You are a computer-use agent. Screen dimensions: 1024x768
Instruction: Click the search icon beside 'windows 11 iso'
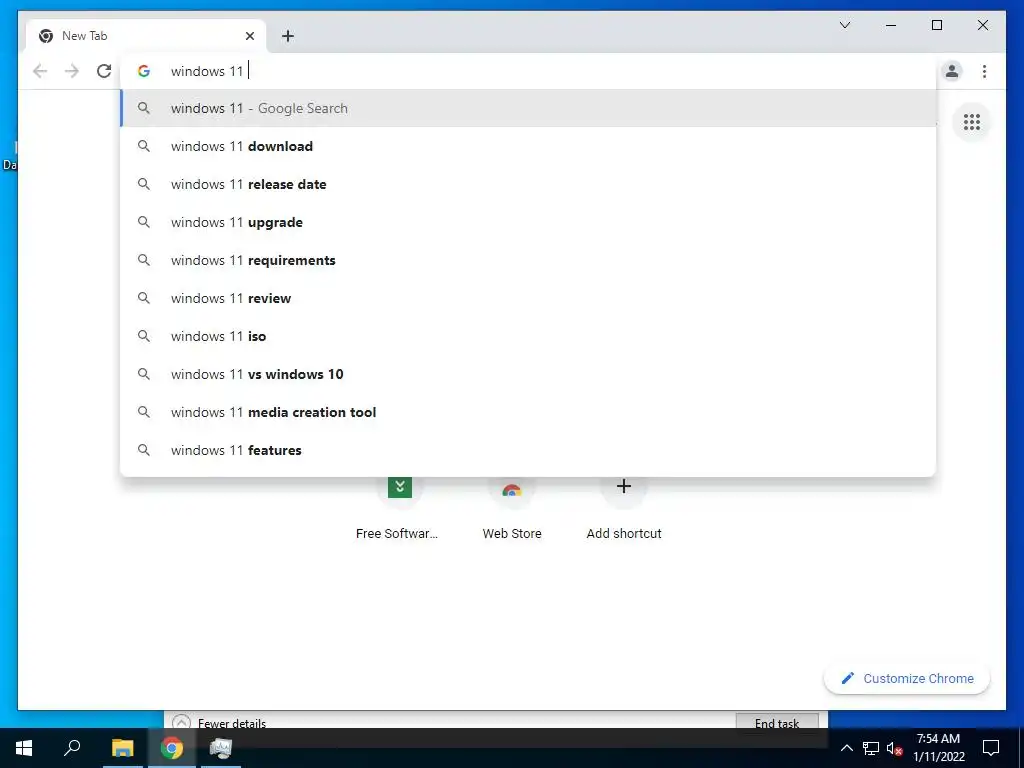point(144,336)
